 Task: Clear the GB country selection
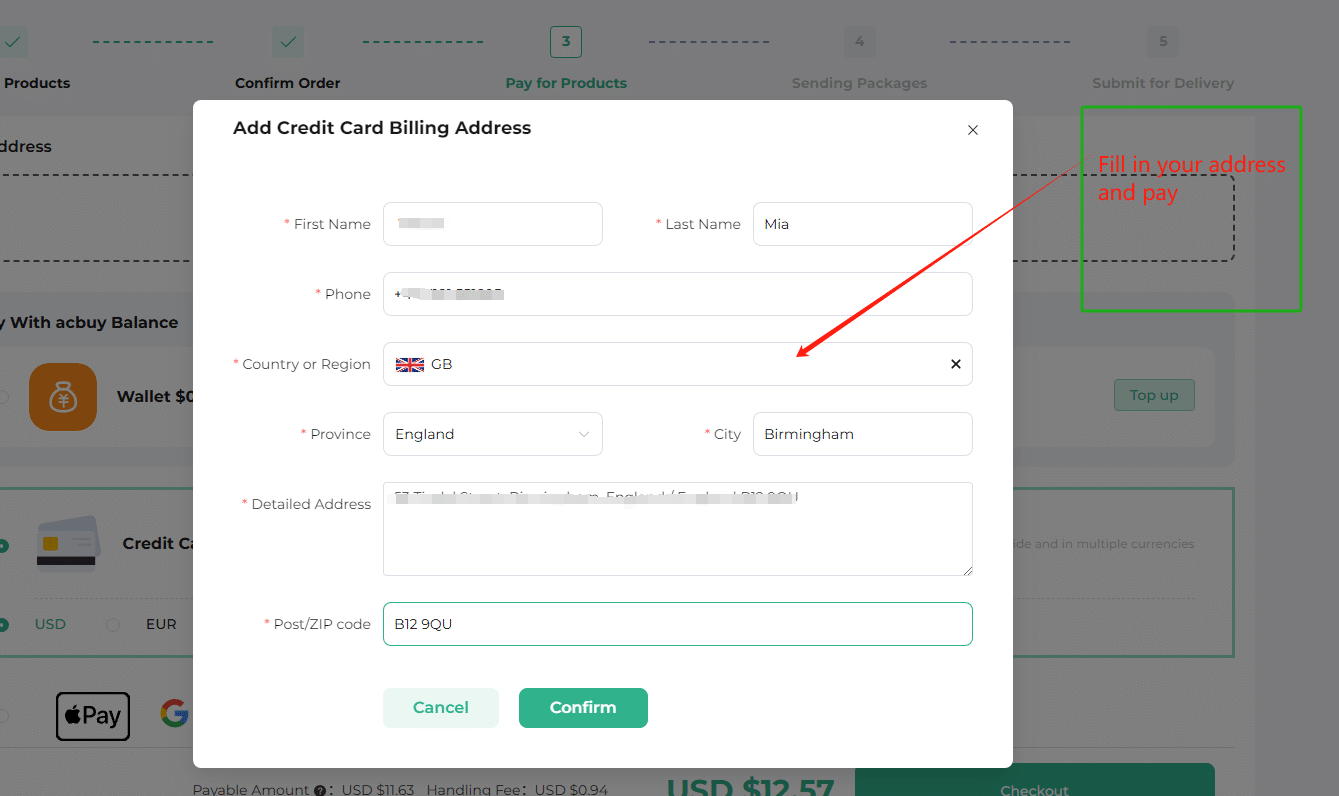(x=956, y=364)
